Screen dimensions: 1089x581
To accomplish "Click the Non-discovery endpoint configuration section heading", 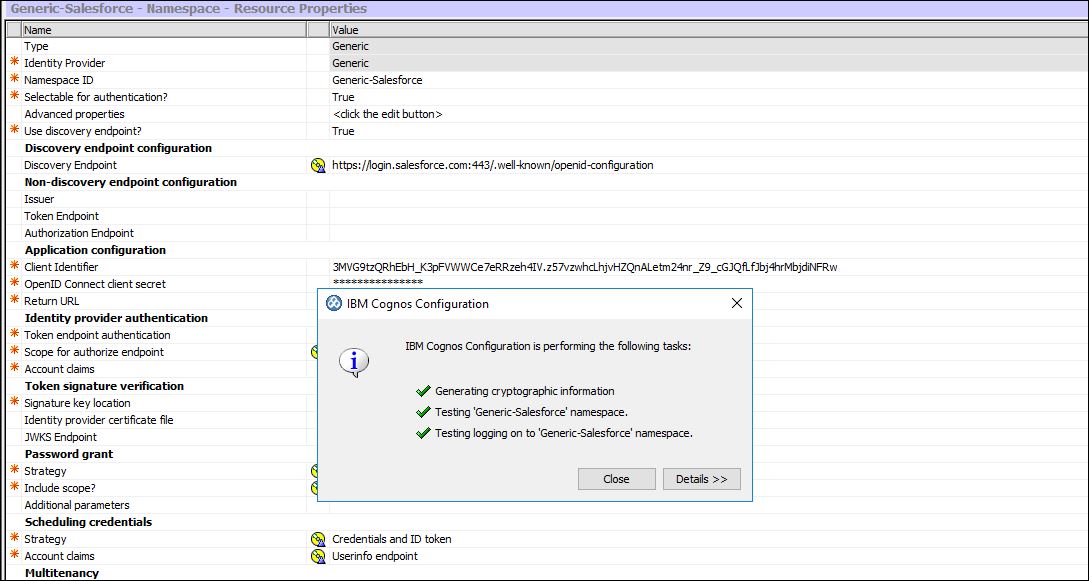I will coord(131,182).
